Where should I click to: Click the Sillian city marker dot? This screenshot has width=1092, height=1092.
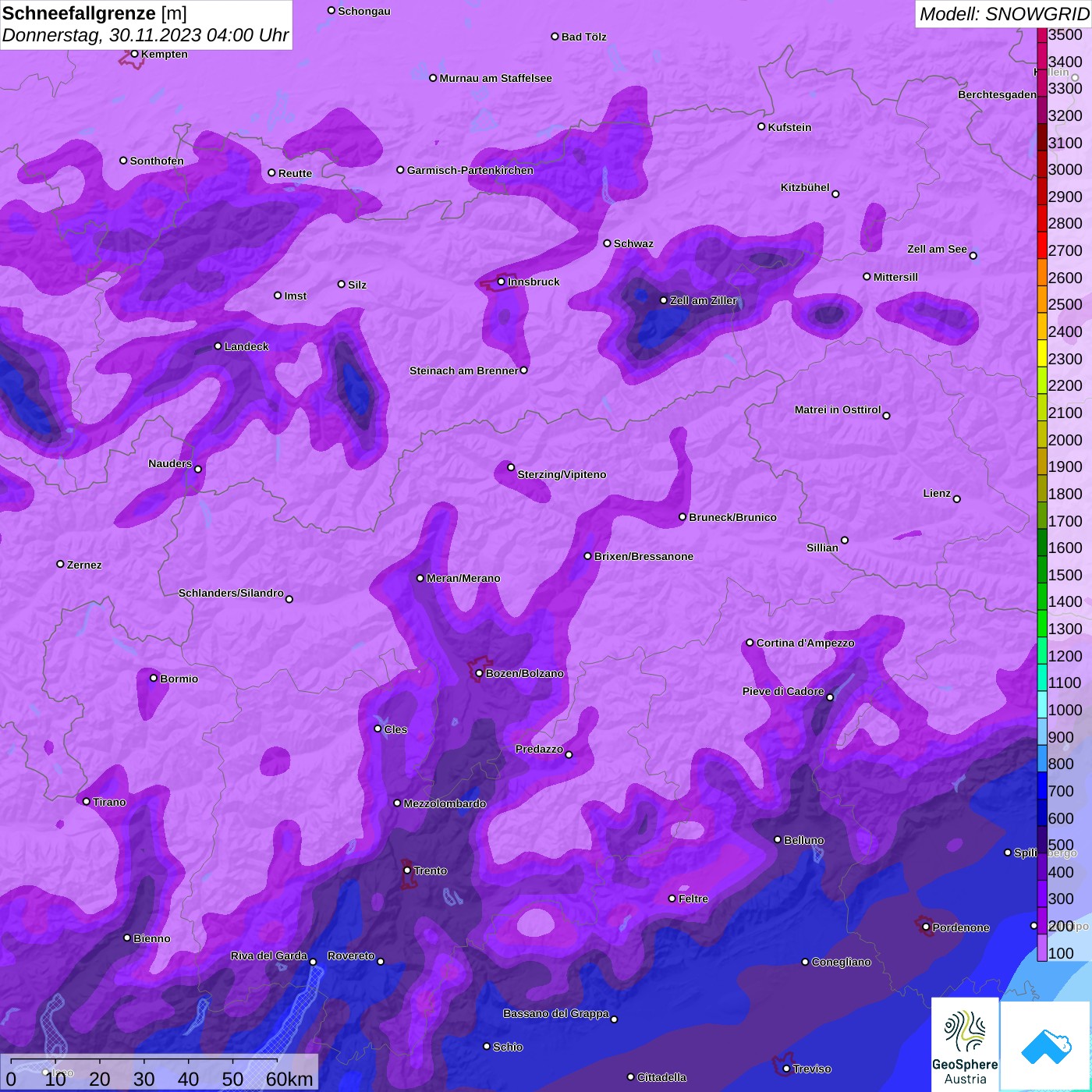(844, 540)
